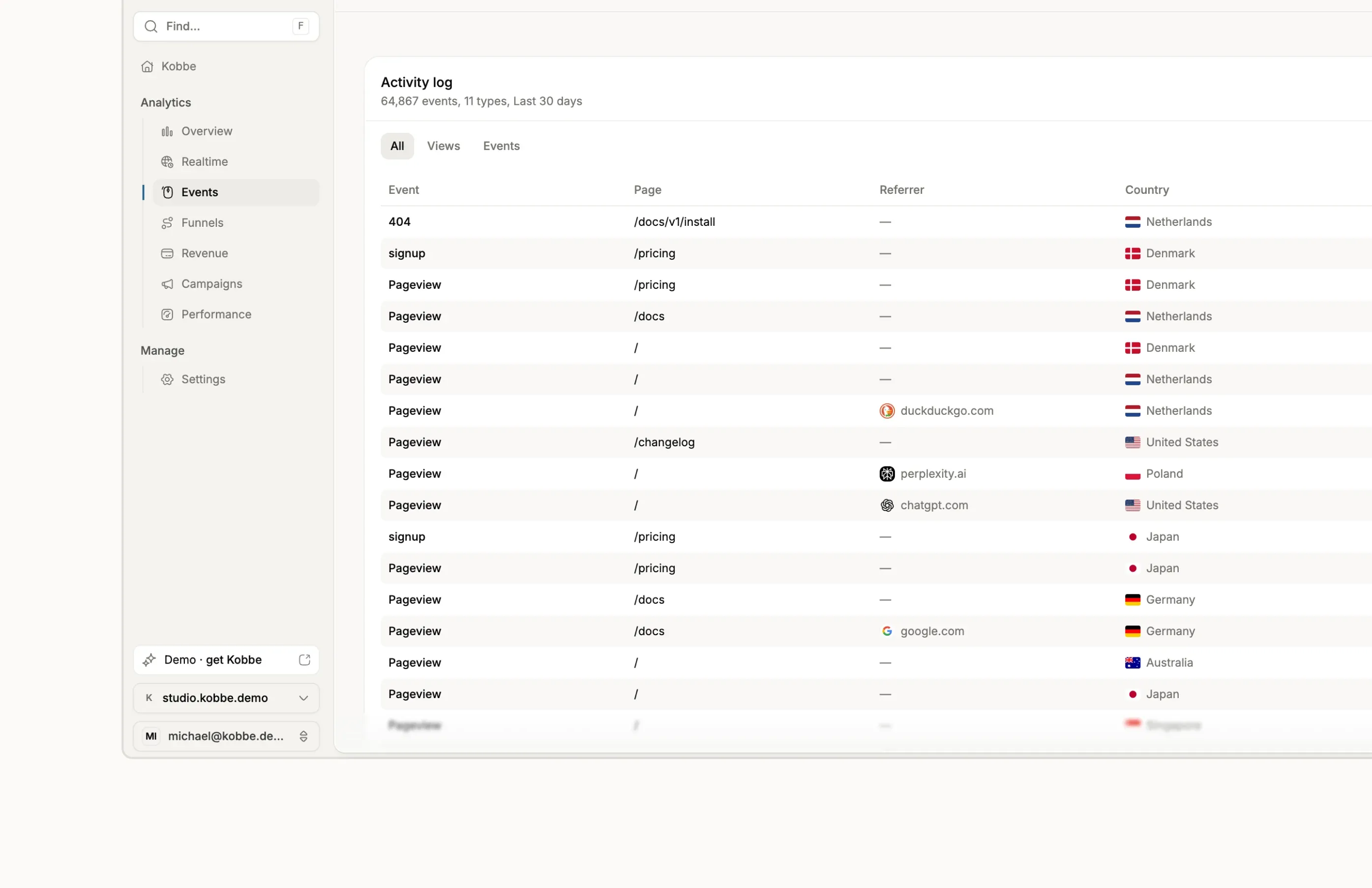Viewport: 1372px width, 888px height.
Task: Click the Demo · get Kobbe button
Action: pos(226,660)
